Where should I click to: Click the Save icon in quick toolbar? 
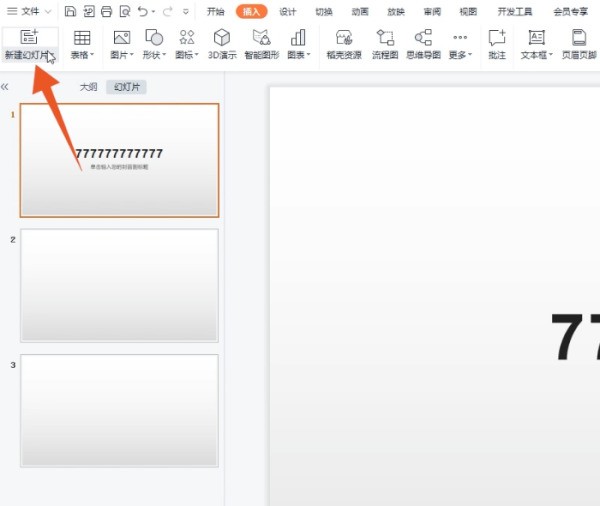point(71,12)
